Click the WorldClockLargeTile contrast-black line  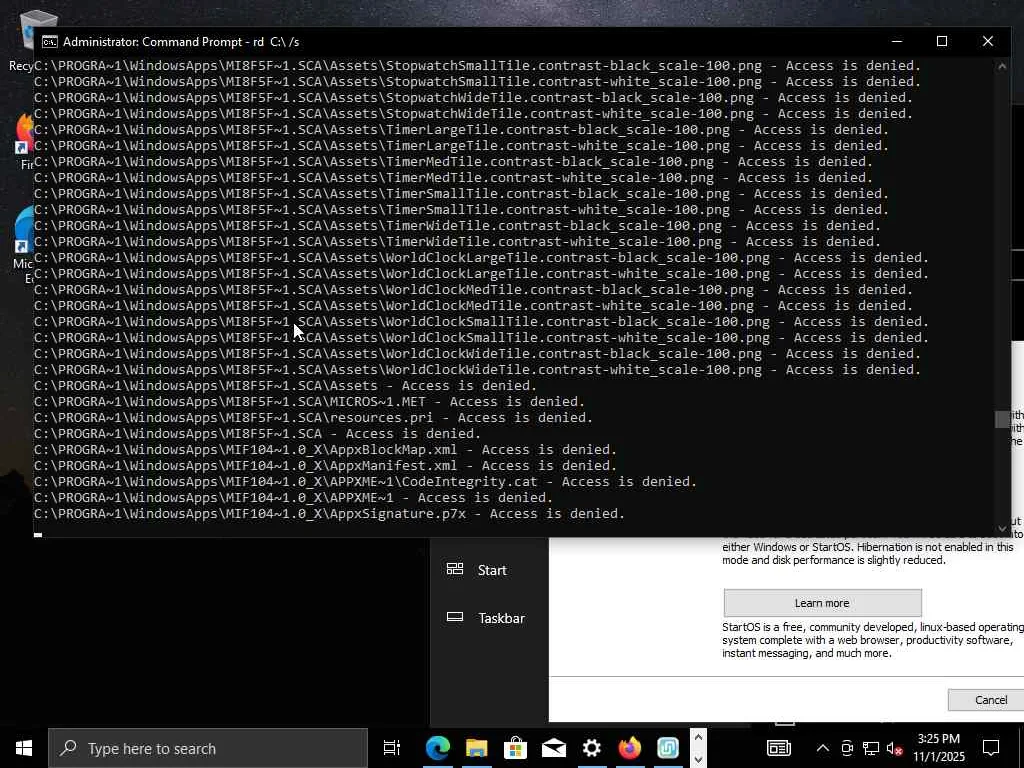(x=481, y=257)
